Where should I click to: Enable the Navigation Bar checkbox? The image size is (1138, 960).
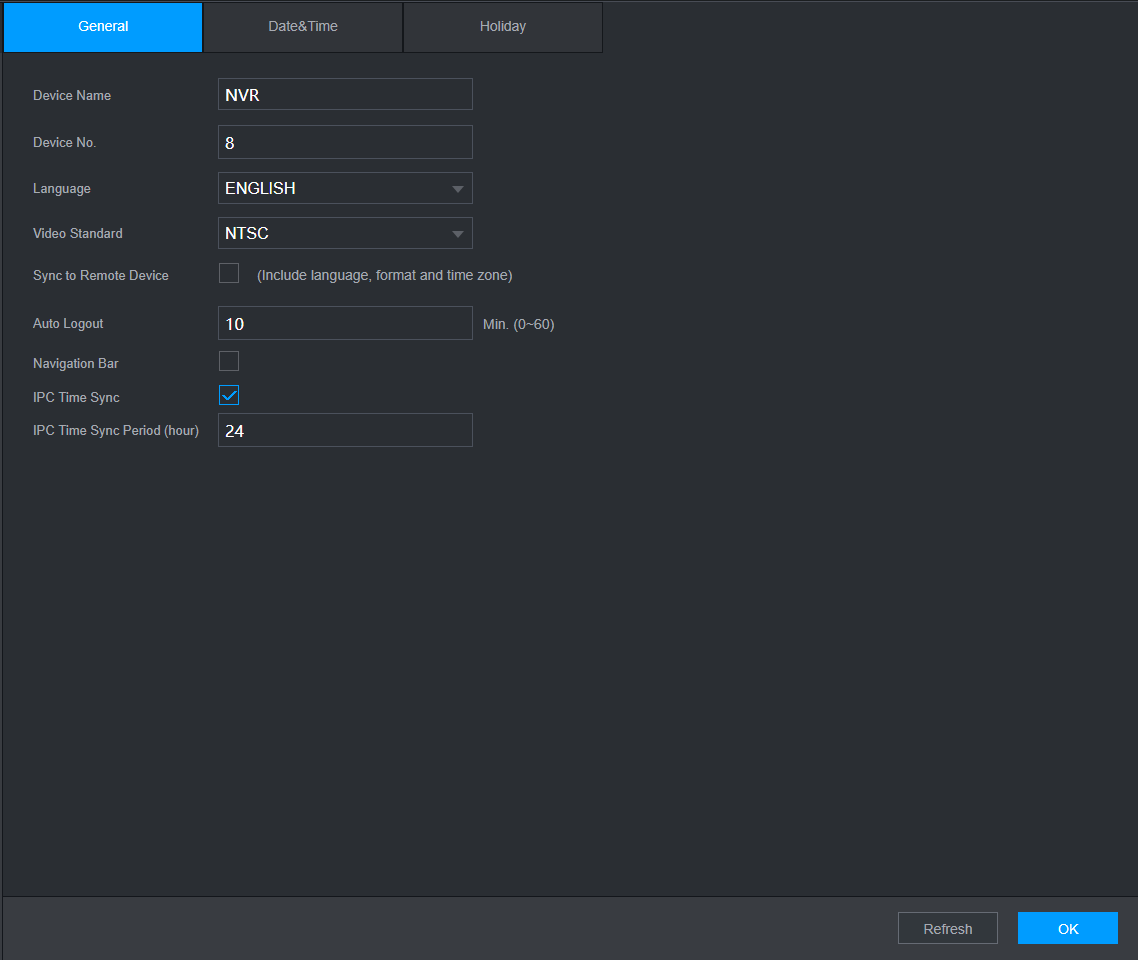coord(229,361)
